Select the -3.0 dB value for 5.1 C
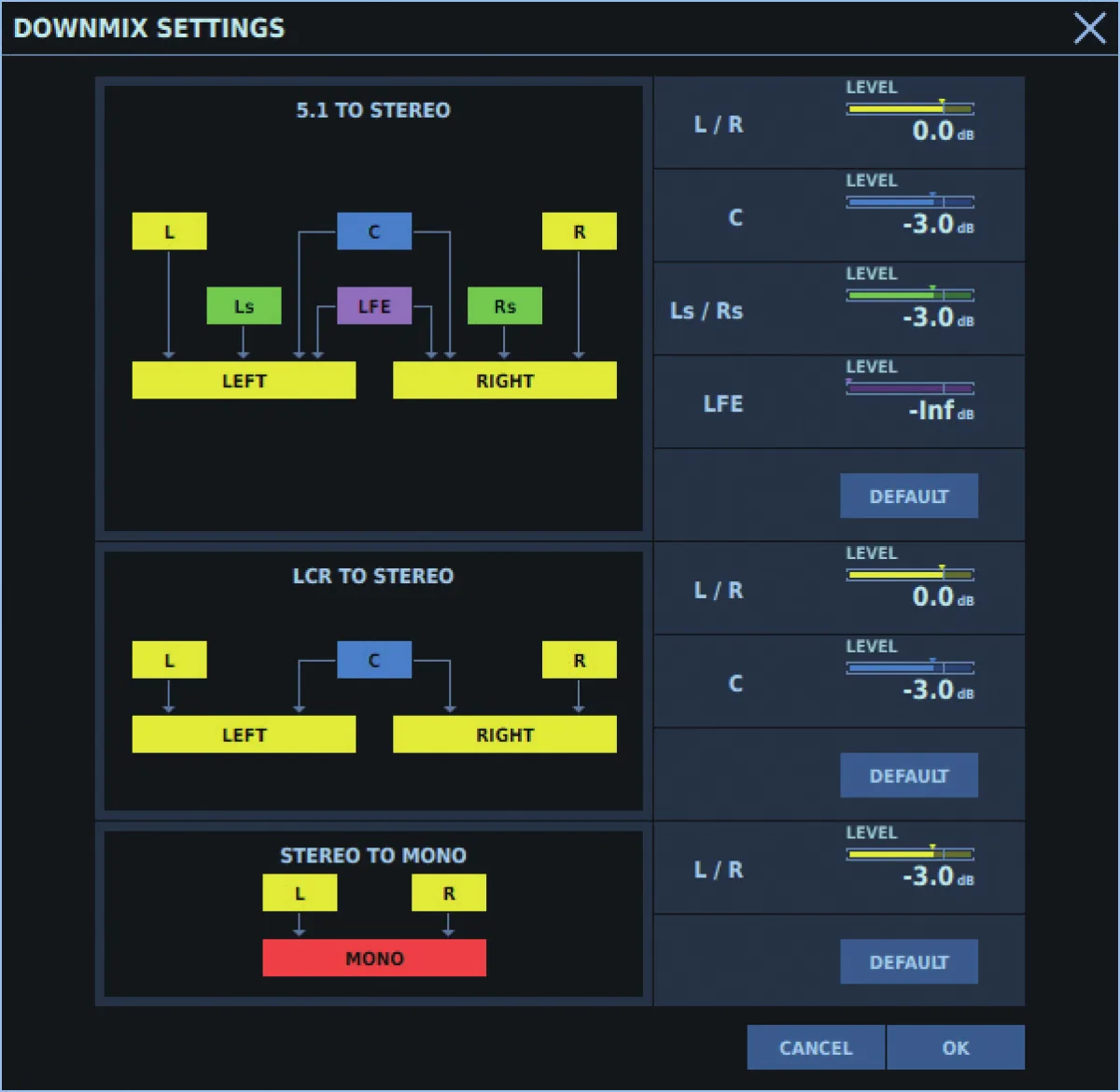Viewport: 1120px width, 1092px height. [938, 225]
